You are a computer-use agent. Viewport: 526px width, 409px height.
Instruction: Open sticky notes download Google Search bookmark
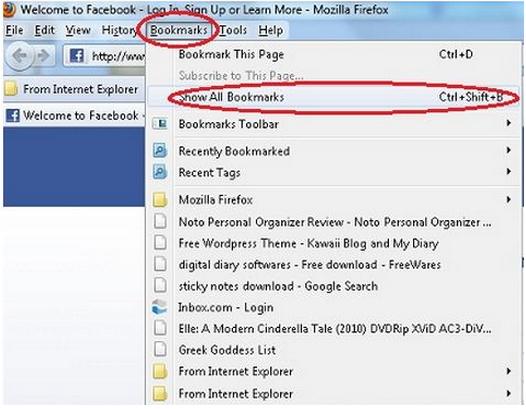click(x=334, y=286)
